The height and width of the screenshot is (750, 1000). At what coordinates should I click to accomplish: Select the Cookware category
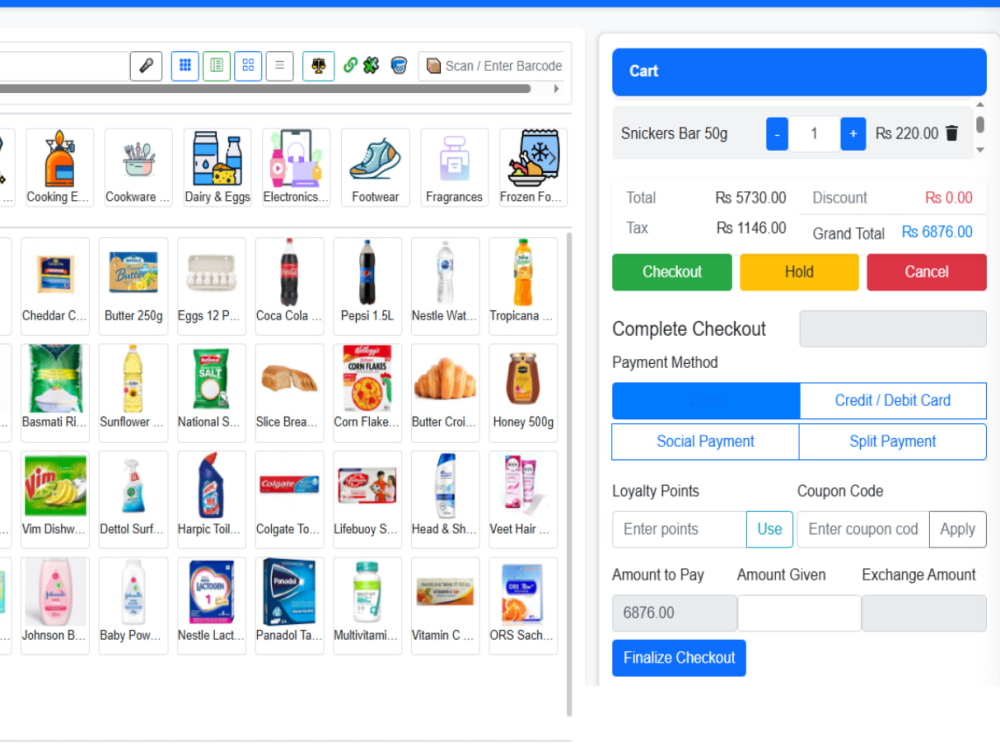pyautogui.click(x=138, y=167)
